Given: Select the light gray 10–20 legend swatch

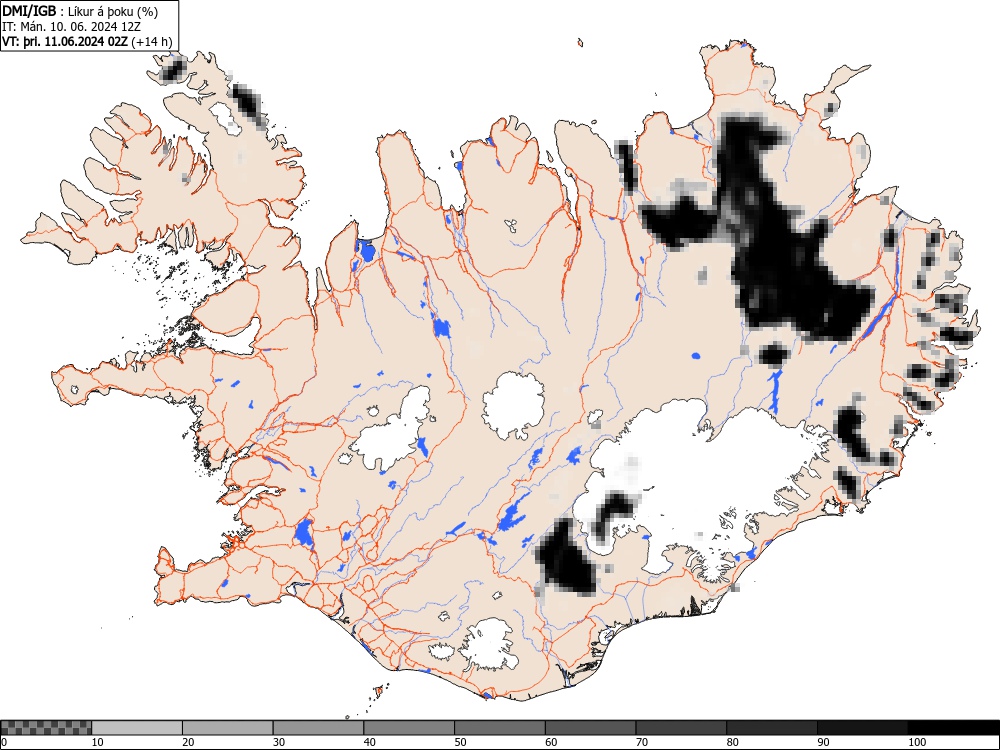Looking at the screenshot, I should [x=137, y=728].
